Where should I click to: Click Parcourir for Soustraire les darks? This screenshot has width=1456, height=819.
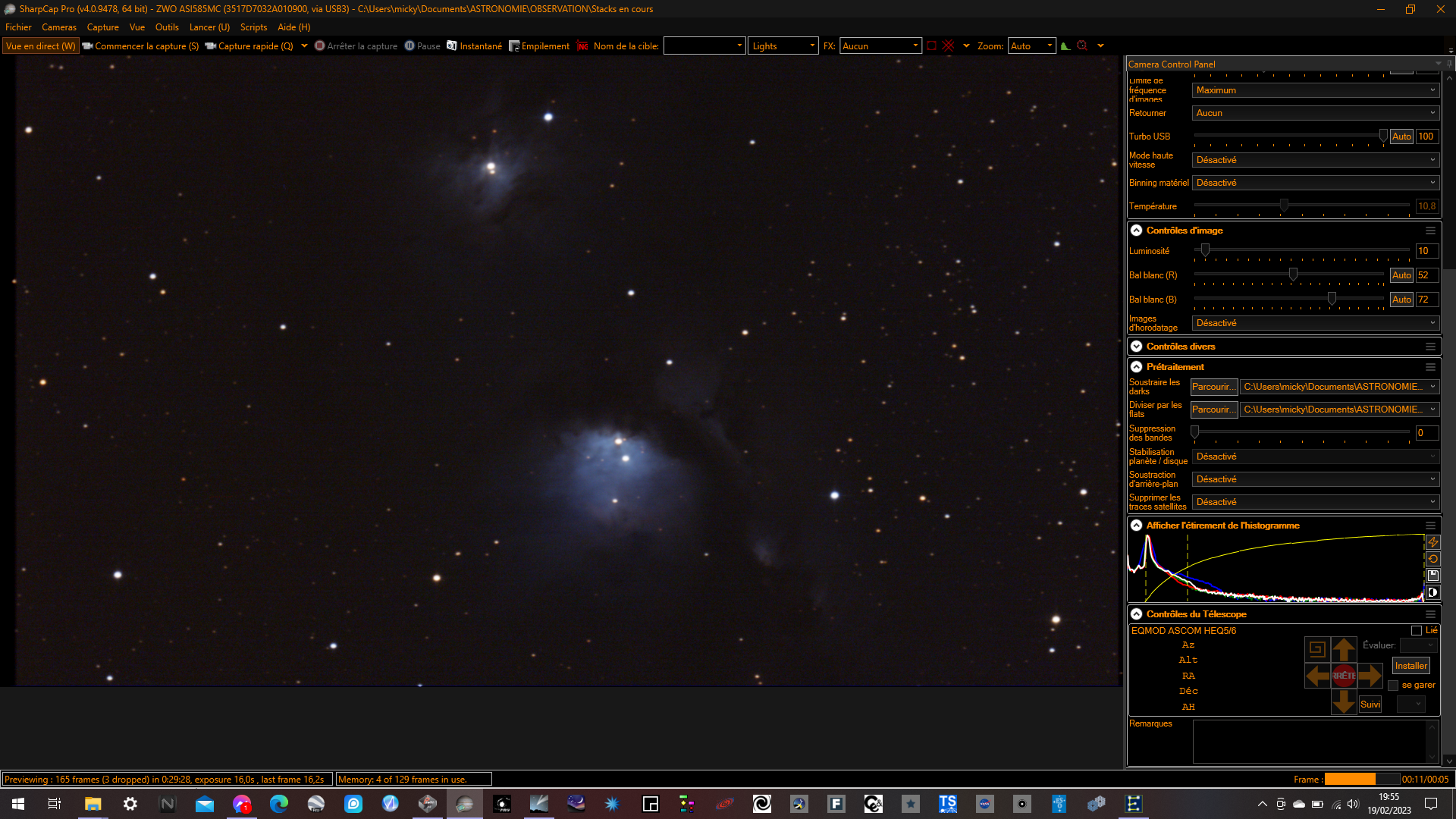[1213, 387]
